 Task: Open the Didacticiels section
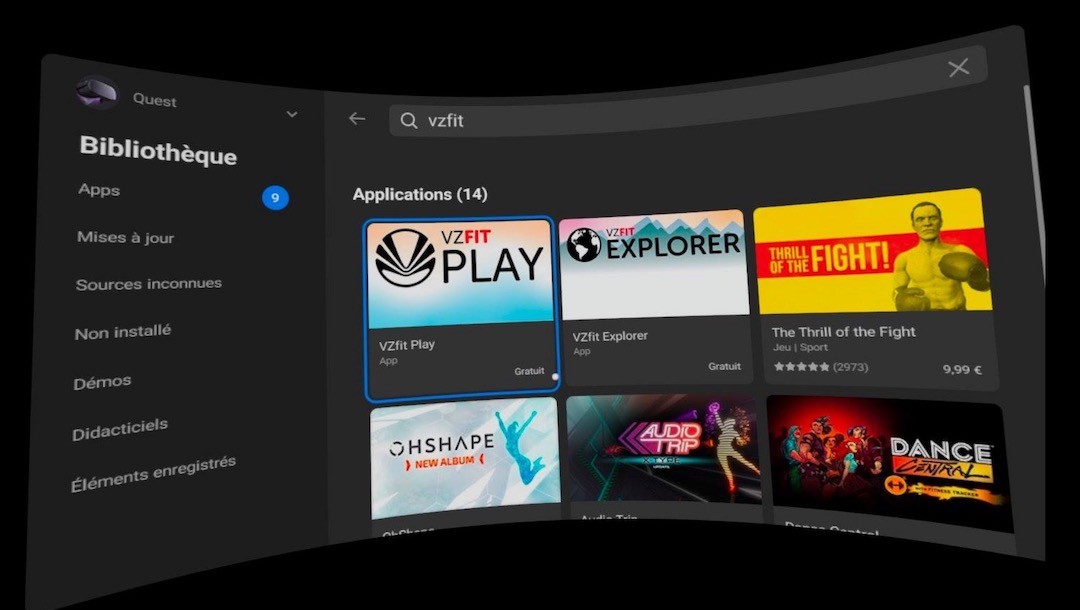tap(120, 429)
